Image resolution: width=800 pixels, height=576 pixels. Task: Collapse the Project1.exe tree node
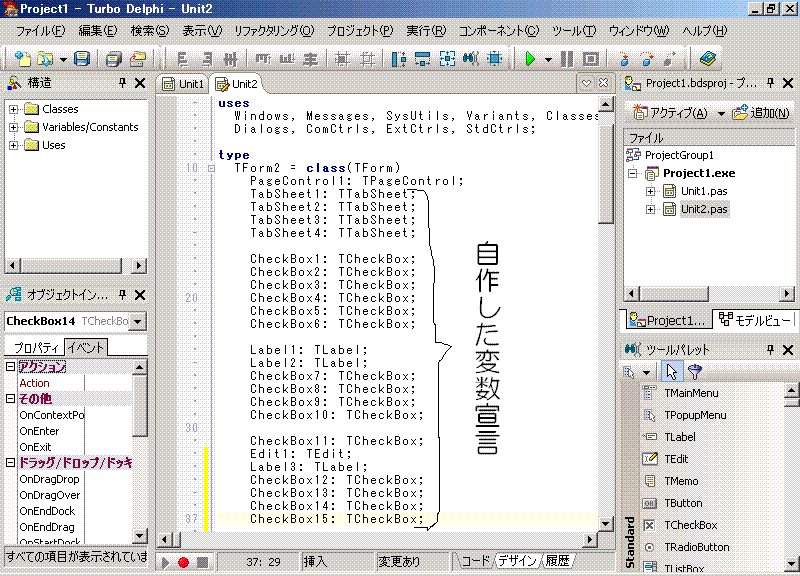(x=633, y=173)
